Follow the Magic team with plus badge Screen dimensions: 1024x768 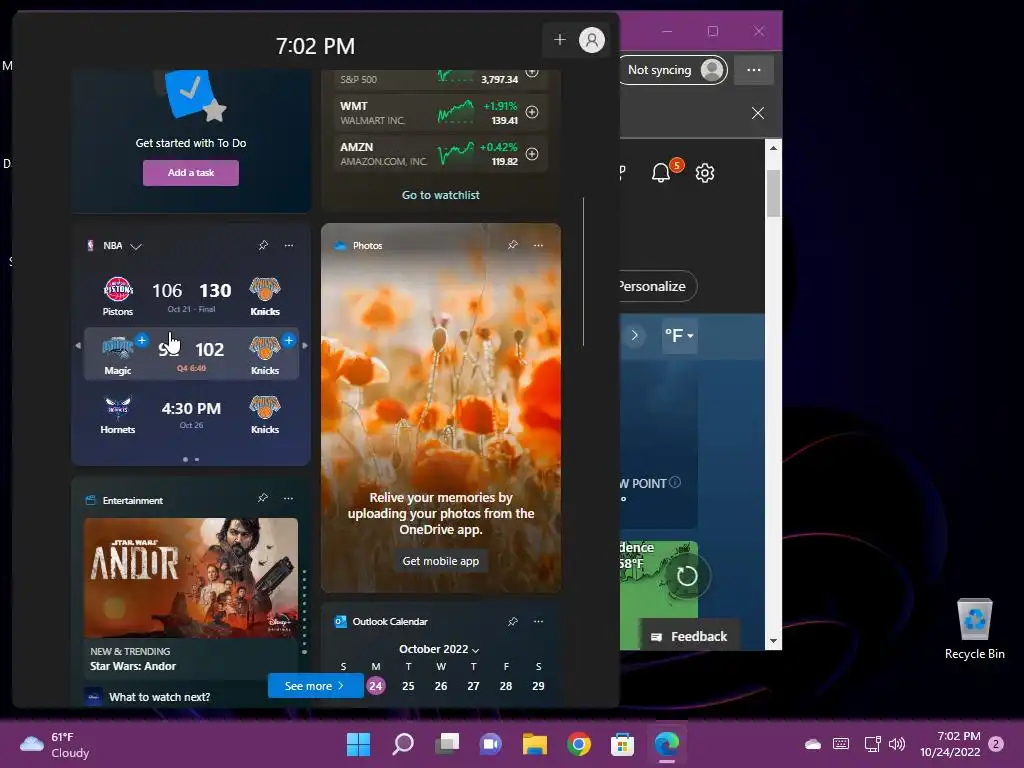[x=142, y=340]
